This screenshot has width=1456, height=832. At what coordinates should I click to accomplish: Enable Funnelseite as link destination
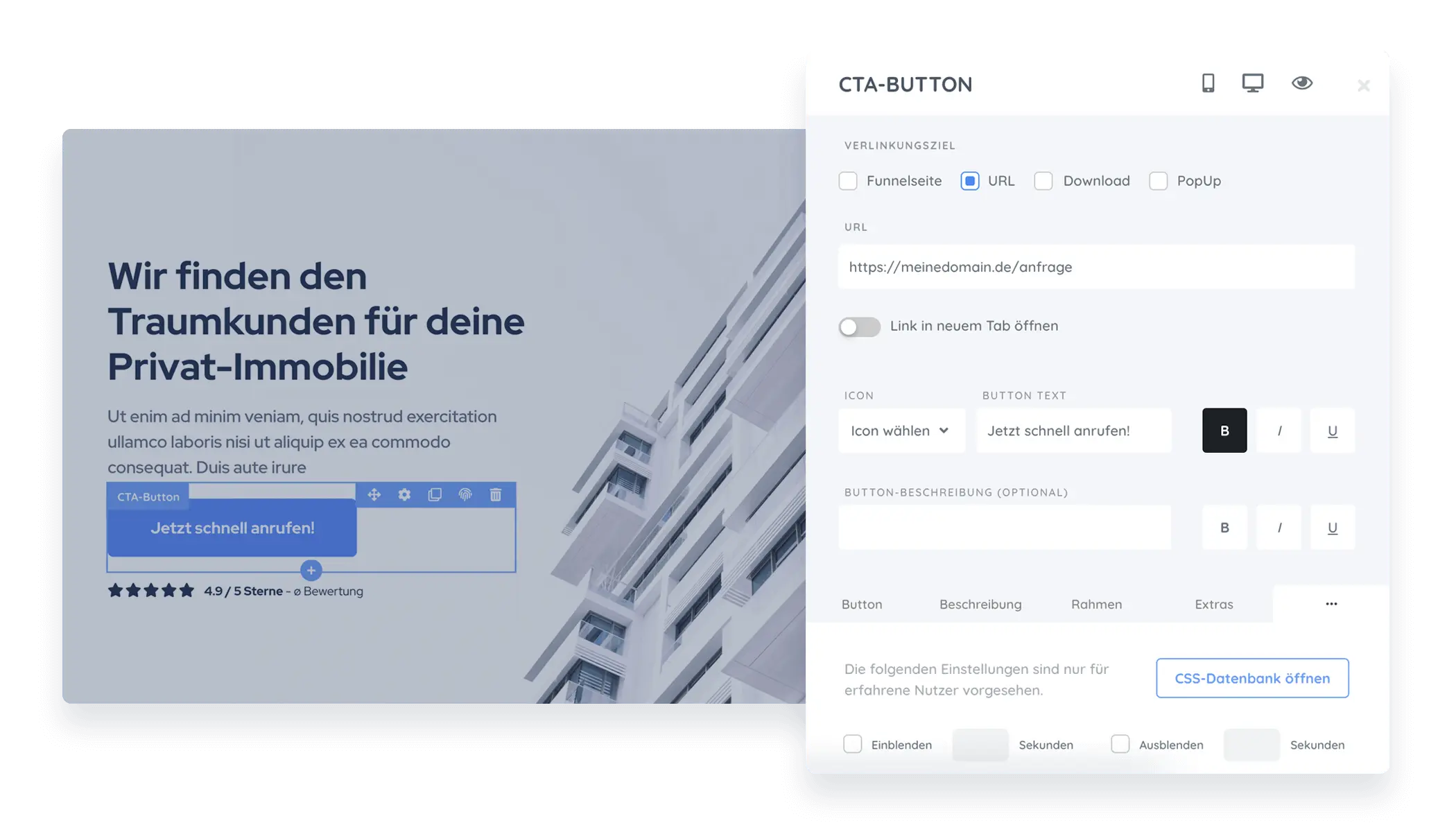pyautogui.click(x=849, y=181)
